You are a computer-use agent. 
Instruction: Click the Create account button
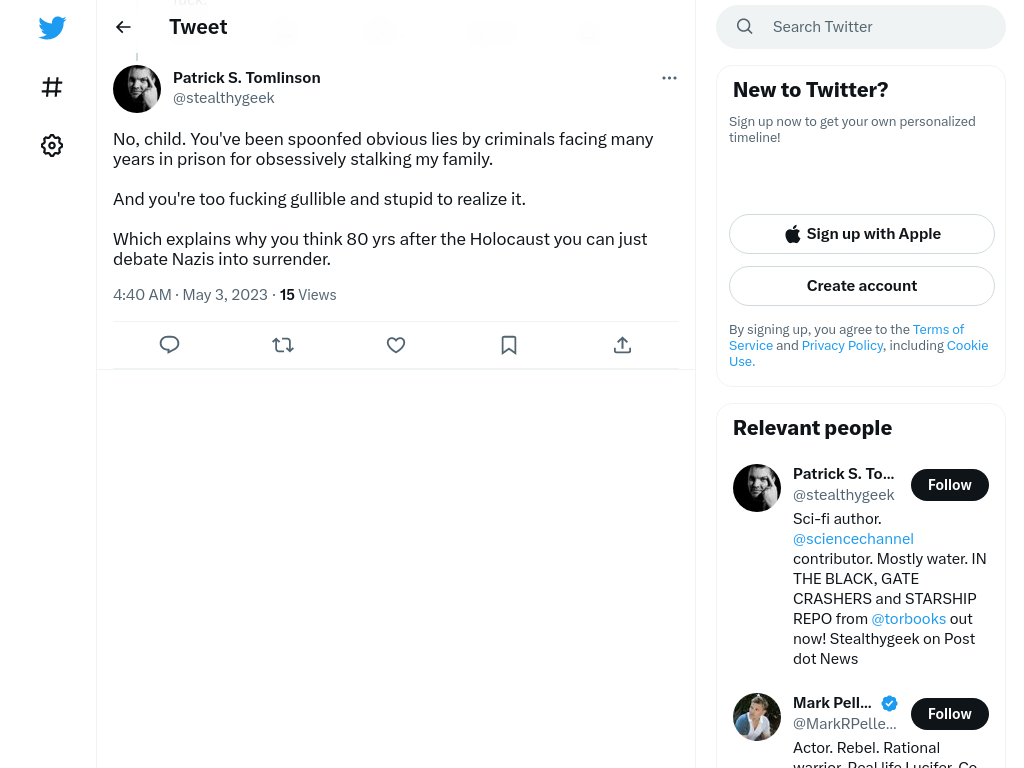pos(862,286)
